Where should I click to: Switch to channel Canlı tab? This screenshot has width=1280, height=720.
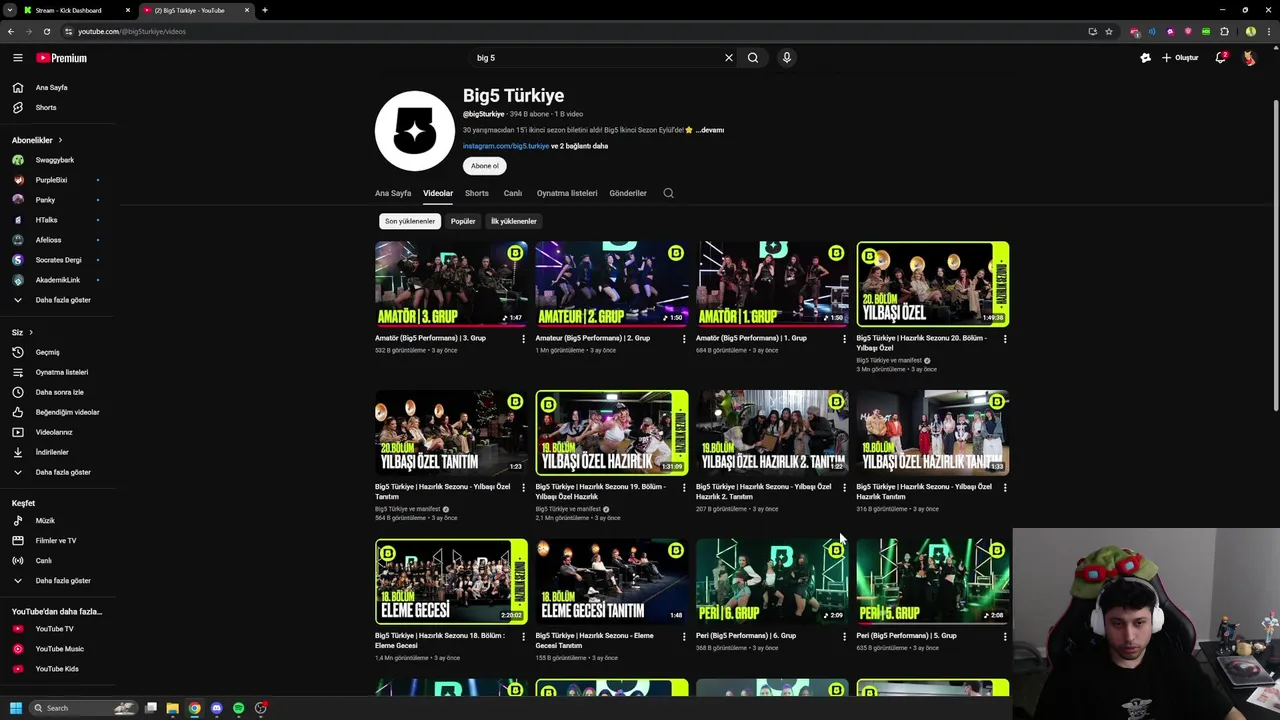pyautogui.click(x=513, y=193)
